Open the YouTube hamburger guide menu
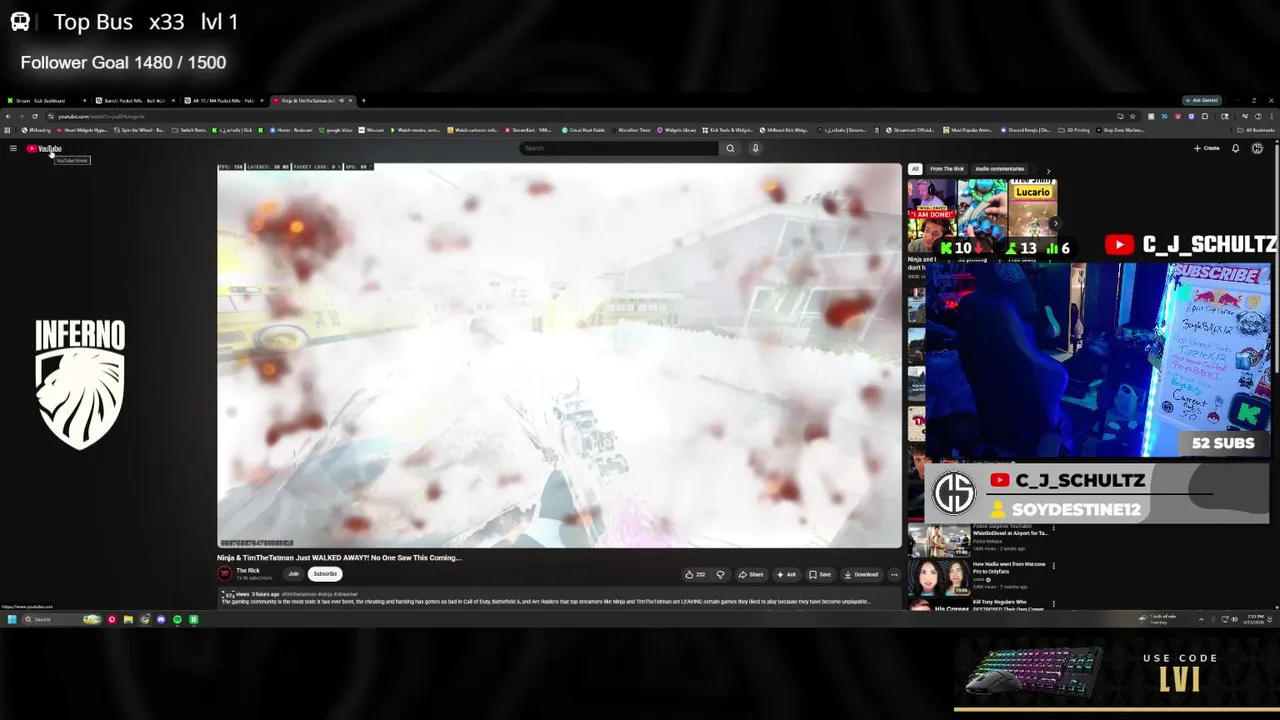 13,148
